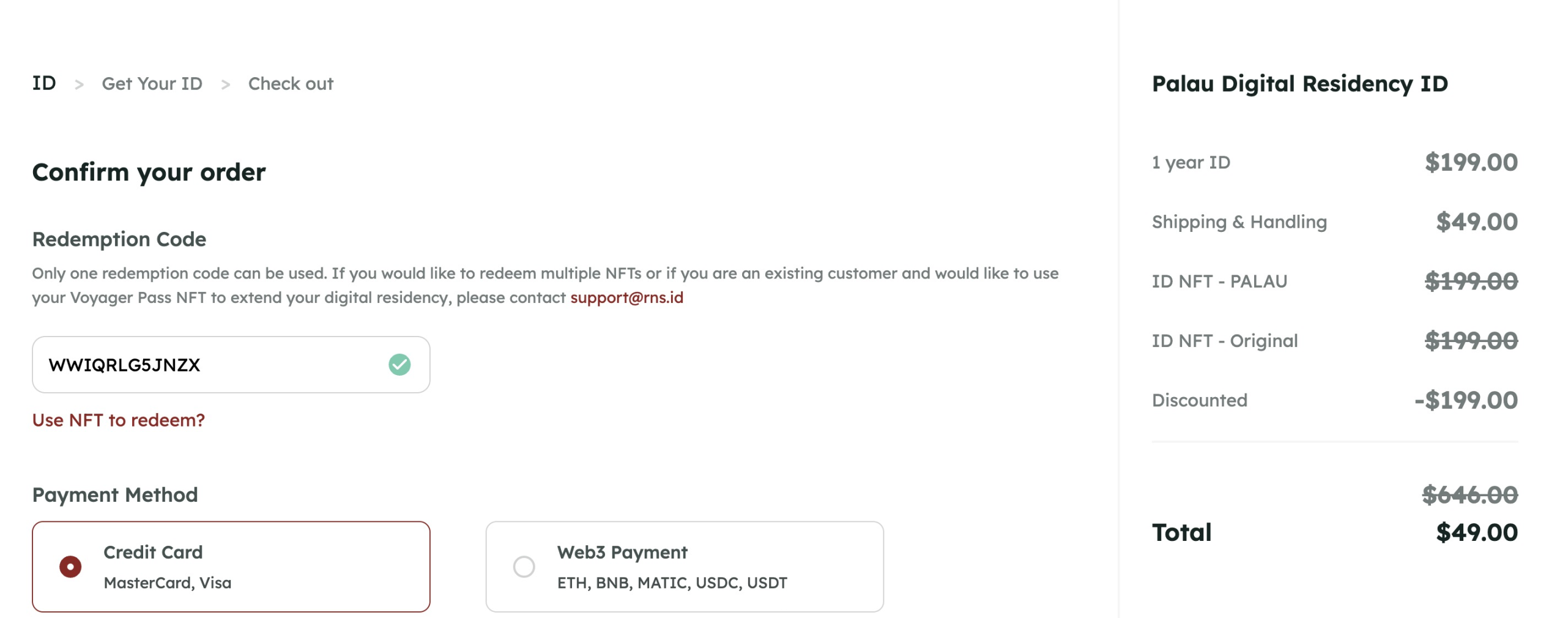Click the Discounted amount -$199.00
The width and height of the screenshot is (1568, 618).
pyautogui.click(x=1466, y=401)
